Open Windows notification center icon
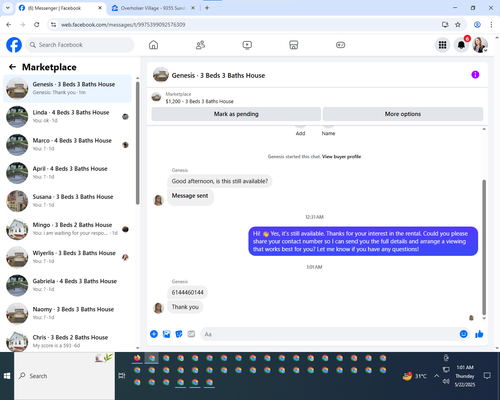The width and height of the screenshot is (500, 400). [x=487, y=376]
